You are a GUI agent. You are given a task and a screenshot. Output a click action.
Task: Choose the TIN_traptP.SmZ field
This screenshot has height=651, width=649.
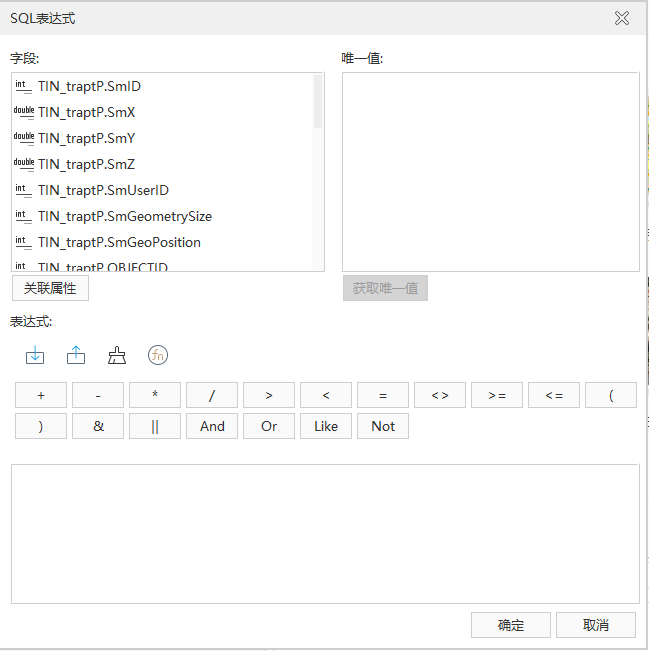86,164
